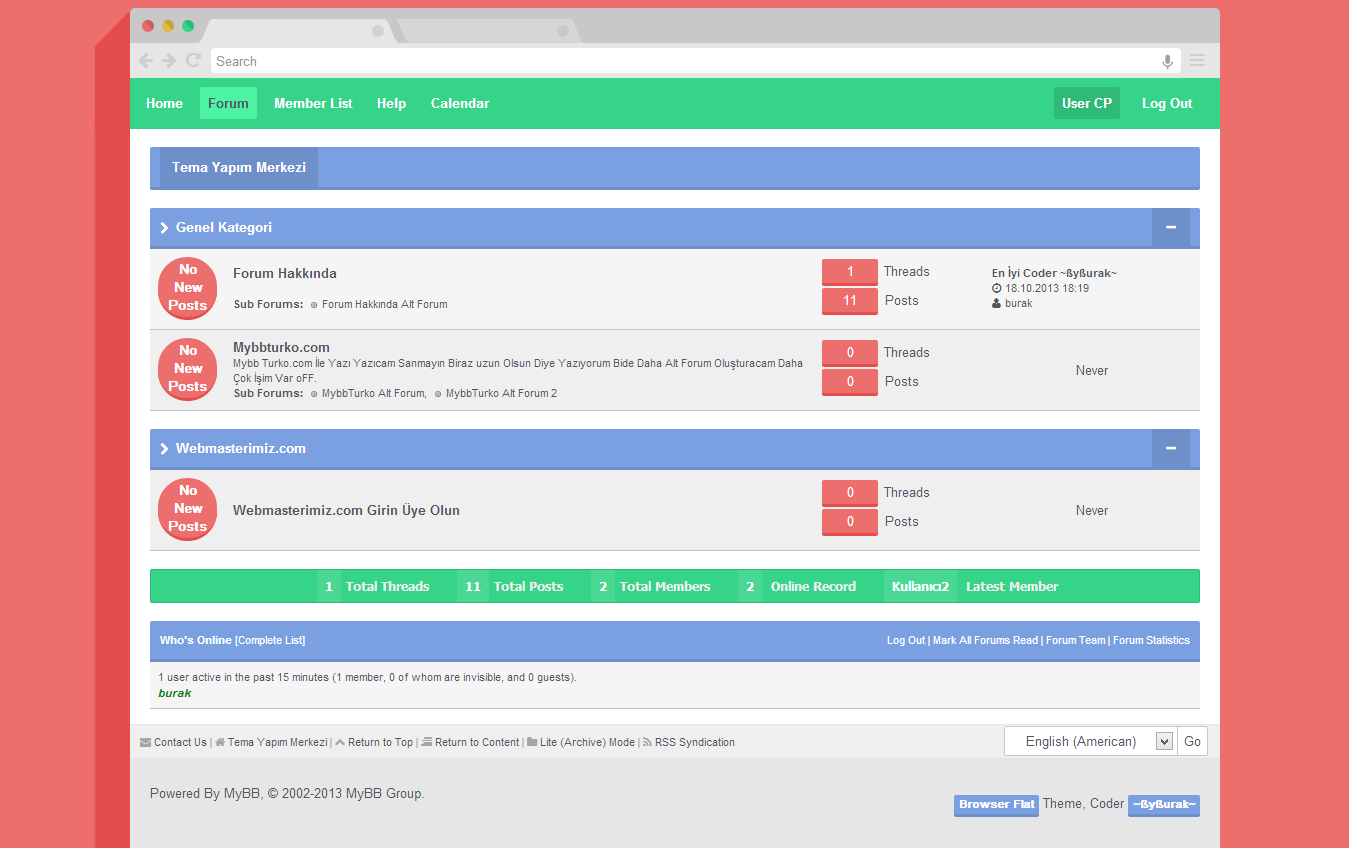Image resolution: width=1349 pixels, height=848 pixels.
Task: Click the No New Posts icon for Webmasterimiz.com forum
Action: coord(188,509)
